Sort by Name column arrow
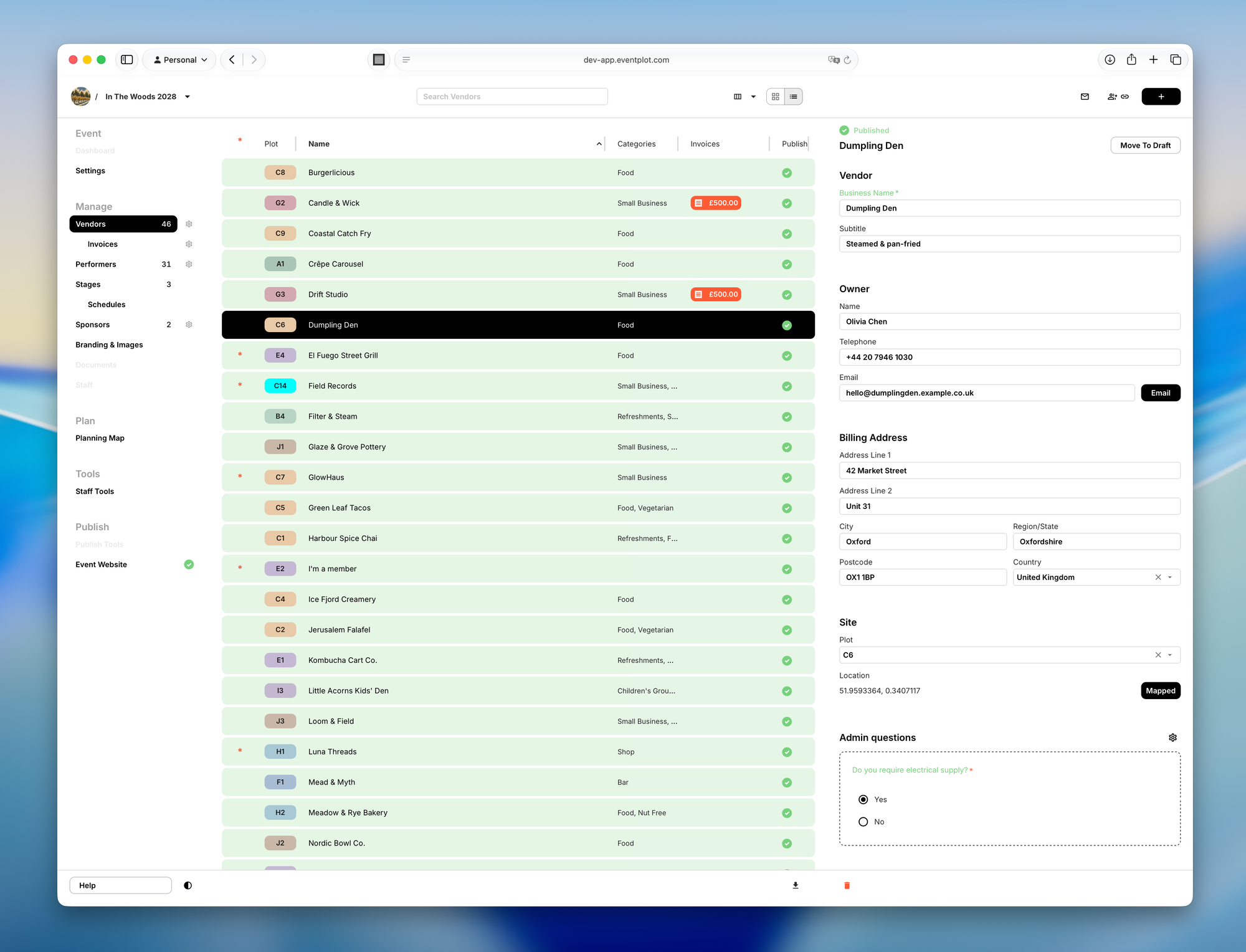 click(599, 144)
